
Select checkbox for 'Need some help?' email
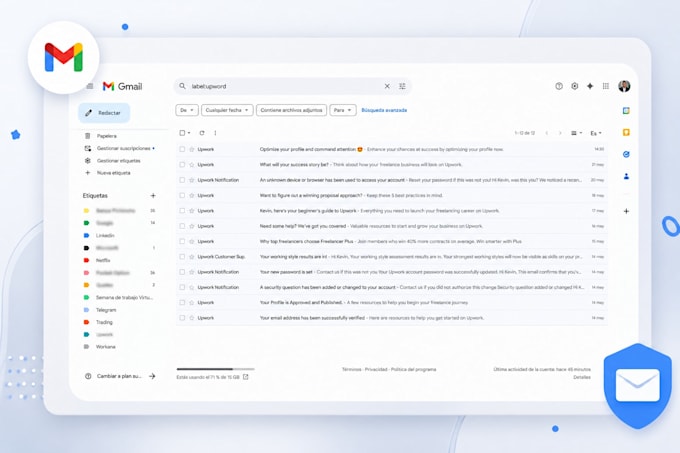(182, 226)
